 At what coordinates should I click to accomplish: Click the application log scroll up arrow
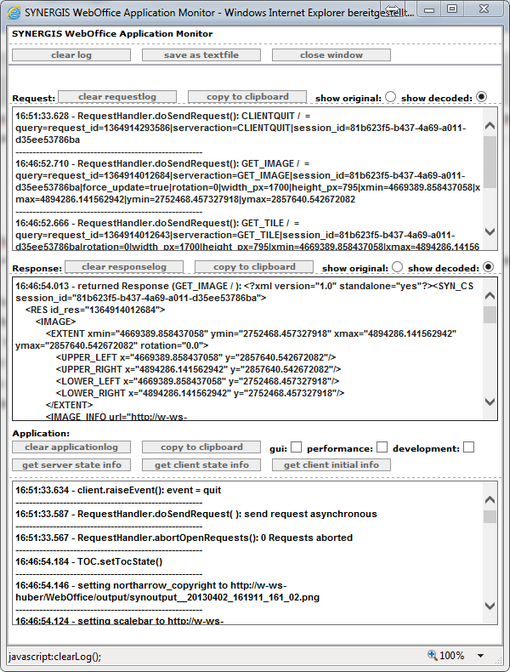pyautogui.click(x=489, y=500)
